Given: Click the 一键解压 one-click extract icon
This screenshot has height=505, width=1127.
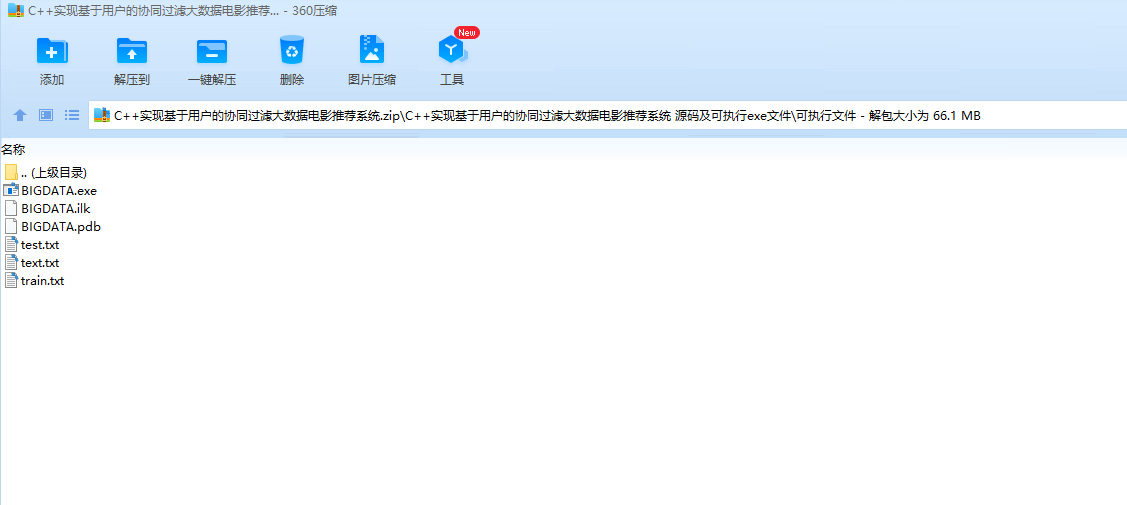Looking at the screenshot, I should 212,51.
